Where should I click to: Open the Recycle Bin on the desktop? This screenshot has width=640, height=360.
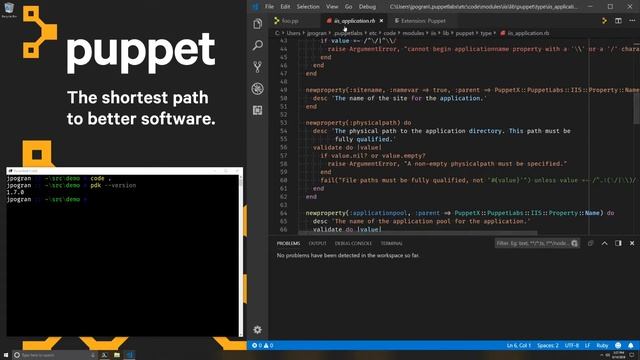pos(9,9)
